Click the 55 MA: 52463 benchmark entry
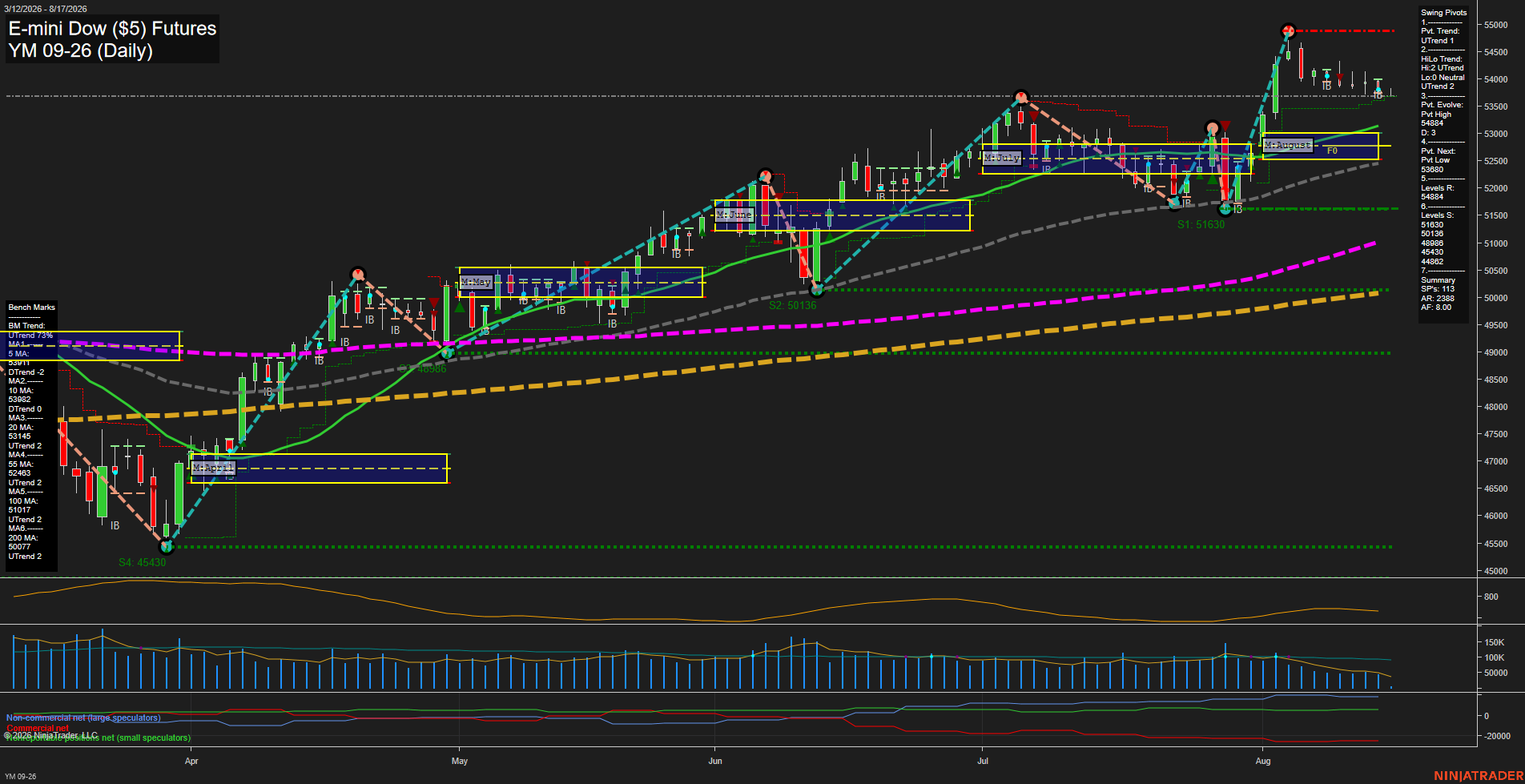1525x784 pixels. pyautogui.click(x=21, y=468)
